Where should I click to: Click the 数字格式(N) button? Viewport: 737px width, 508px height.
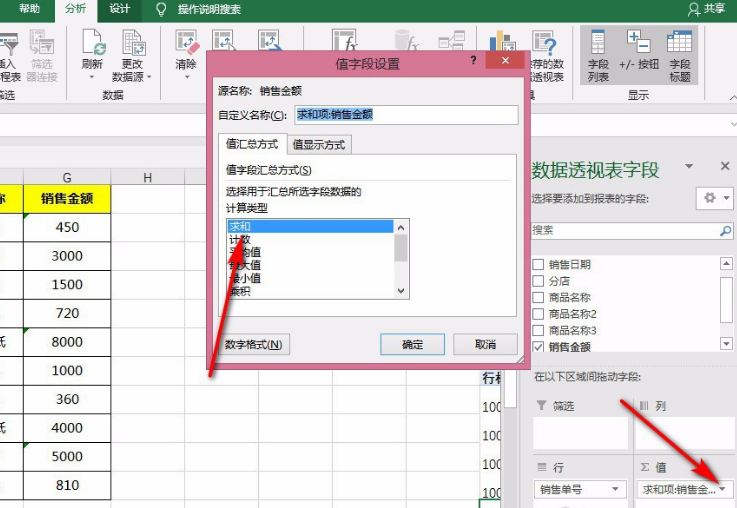click(x=254, y=344)
